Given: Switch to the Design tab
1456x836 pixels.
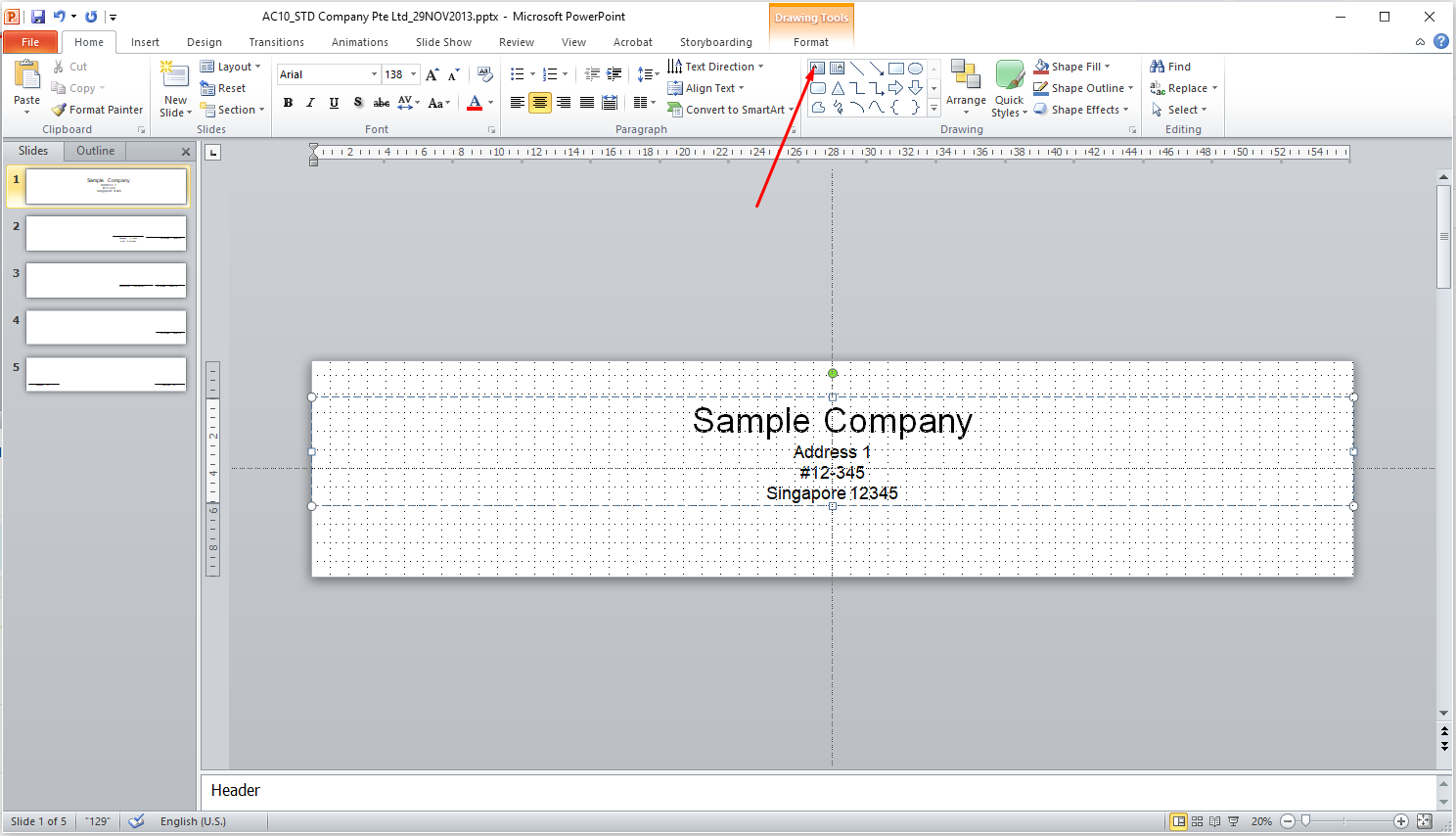Looking at the screenshot, I should pyautogui.click(x=205, y=42).
